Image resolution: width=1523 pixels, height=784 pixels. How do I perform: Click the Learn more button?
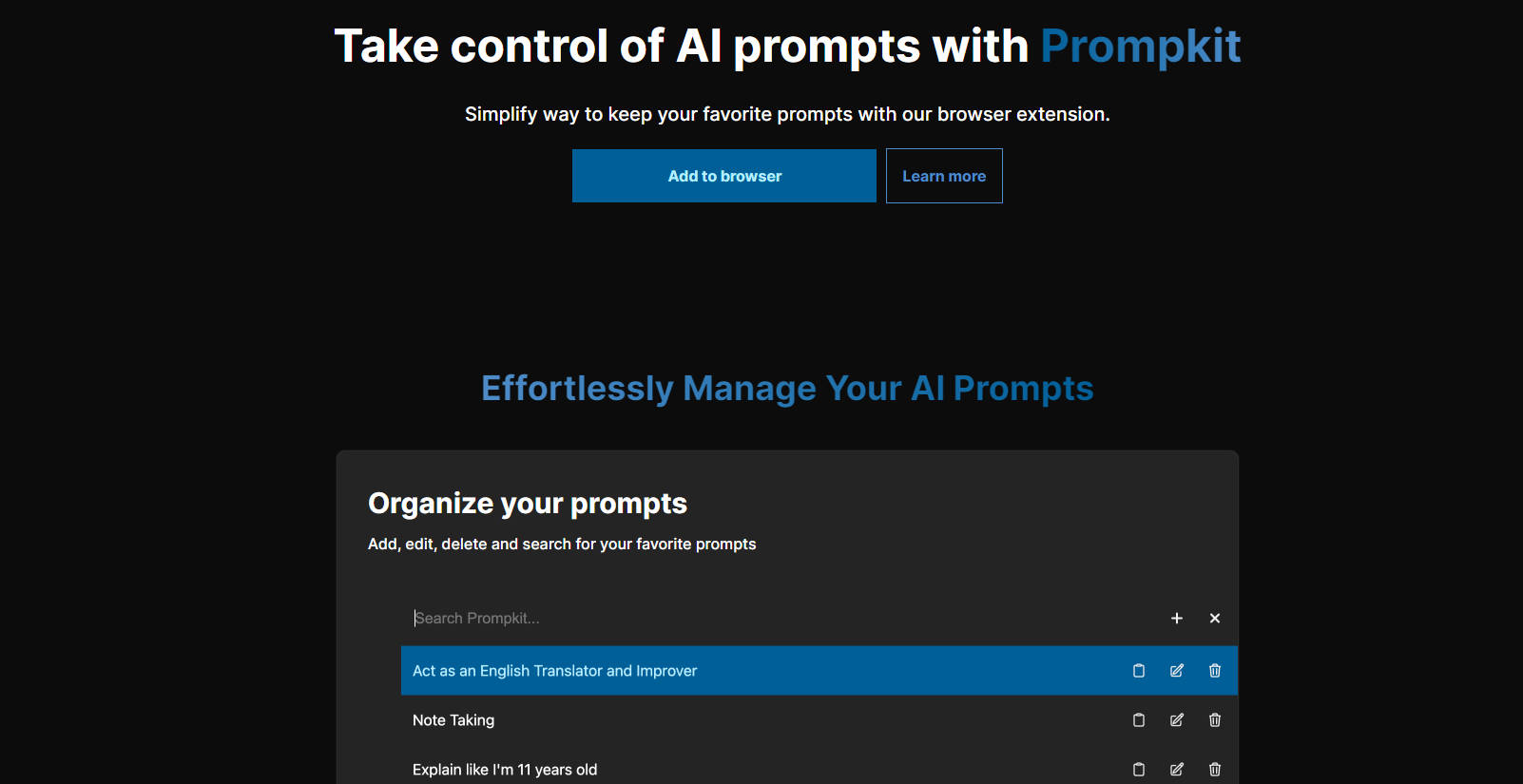[943, 176]
